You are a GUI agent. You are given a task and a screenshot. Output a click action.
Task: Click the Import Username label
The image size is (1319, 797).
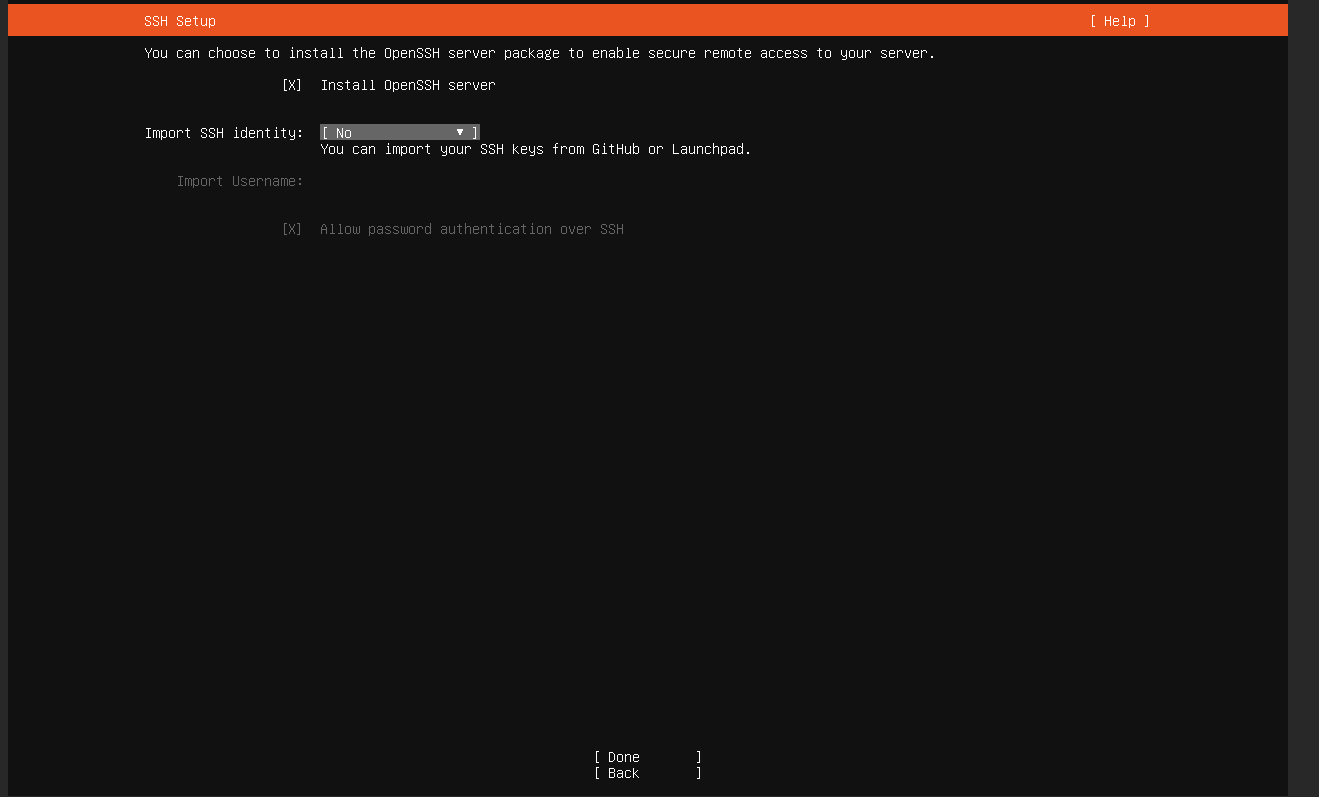pyautogui.click(x=240, y=181)
